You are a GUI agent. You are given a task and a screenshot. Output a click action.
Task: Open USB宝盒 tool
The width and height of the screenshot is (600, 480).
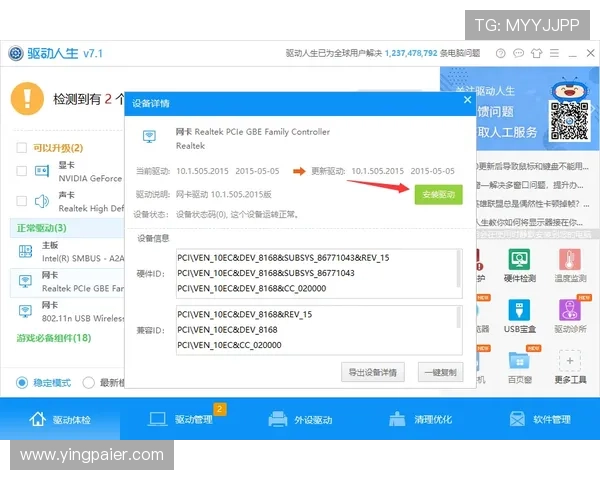tap(519, 316)
